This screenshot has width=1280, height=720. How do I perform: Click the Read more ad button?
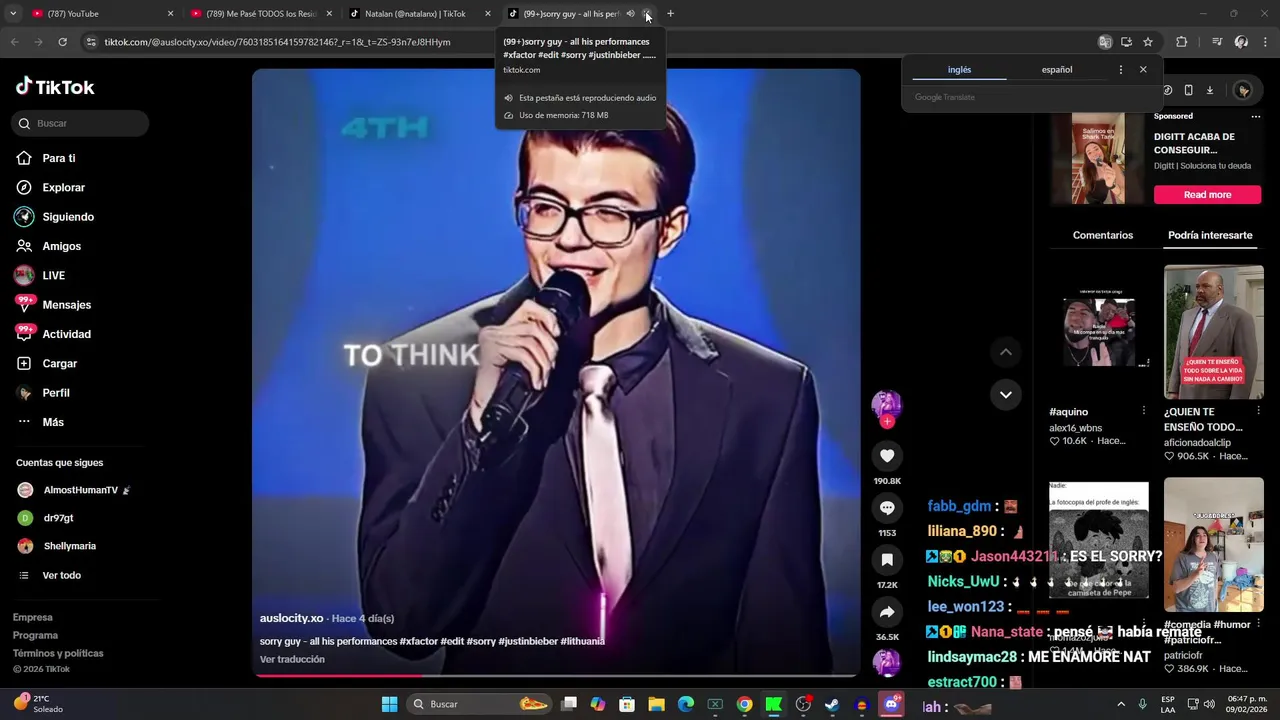coord(1207,195)
